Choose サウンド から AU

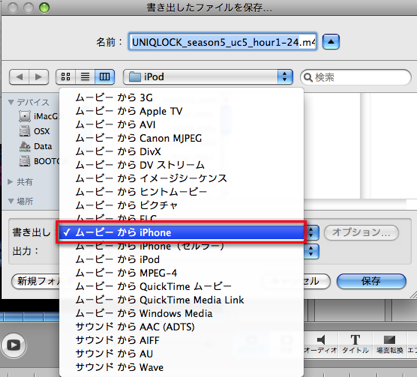(x=181, y=354)
